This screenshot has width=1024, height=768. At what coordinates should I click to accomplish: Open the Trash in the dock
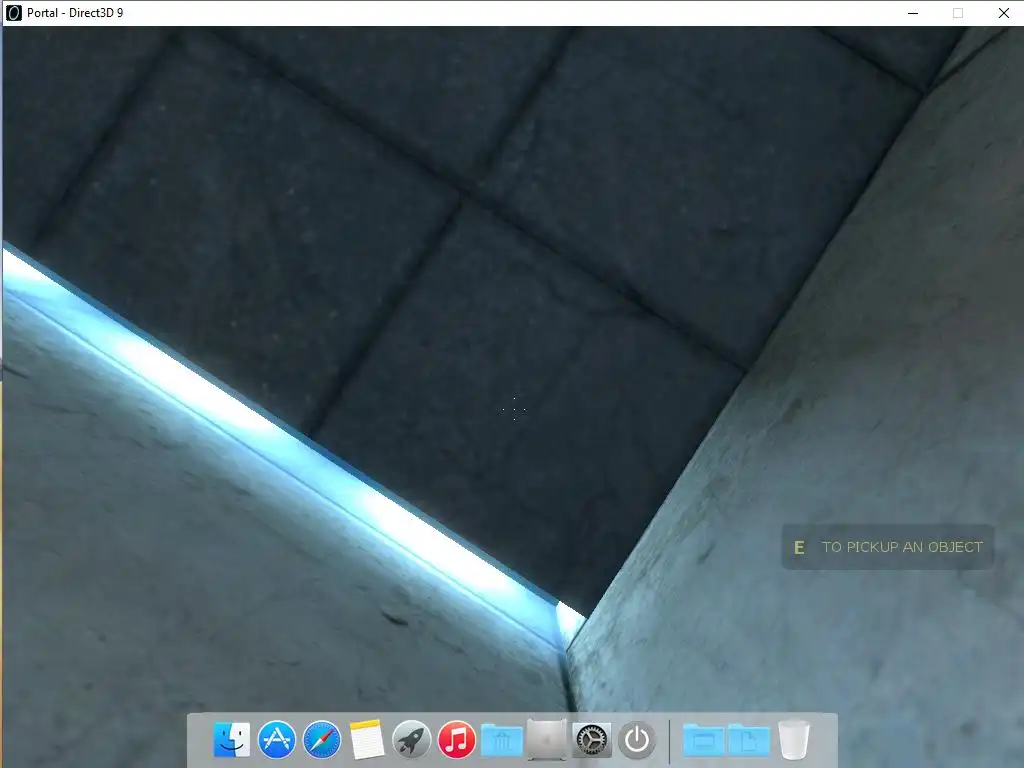[794, 740]
